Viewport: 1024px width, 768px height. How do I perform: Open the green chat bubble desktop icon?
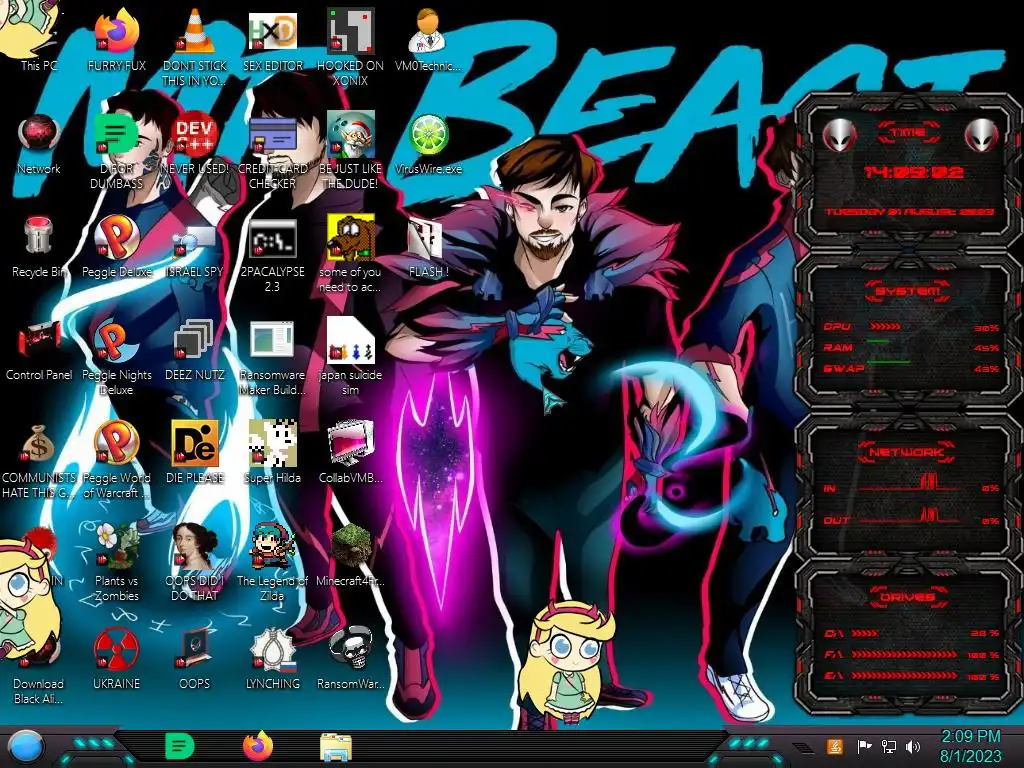pos(116,149)
